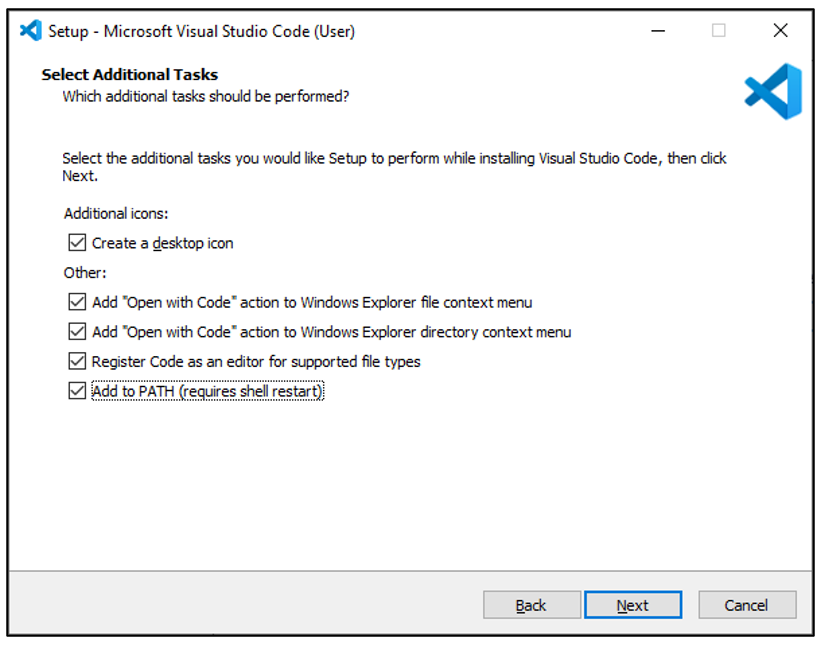Close the Setup window

point(780,31)
